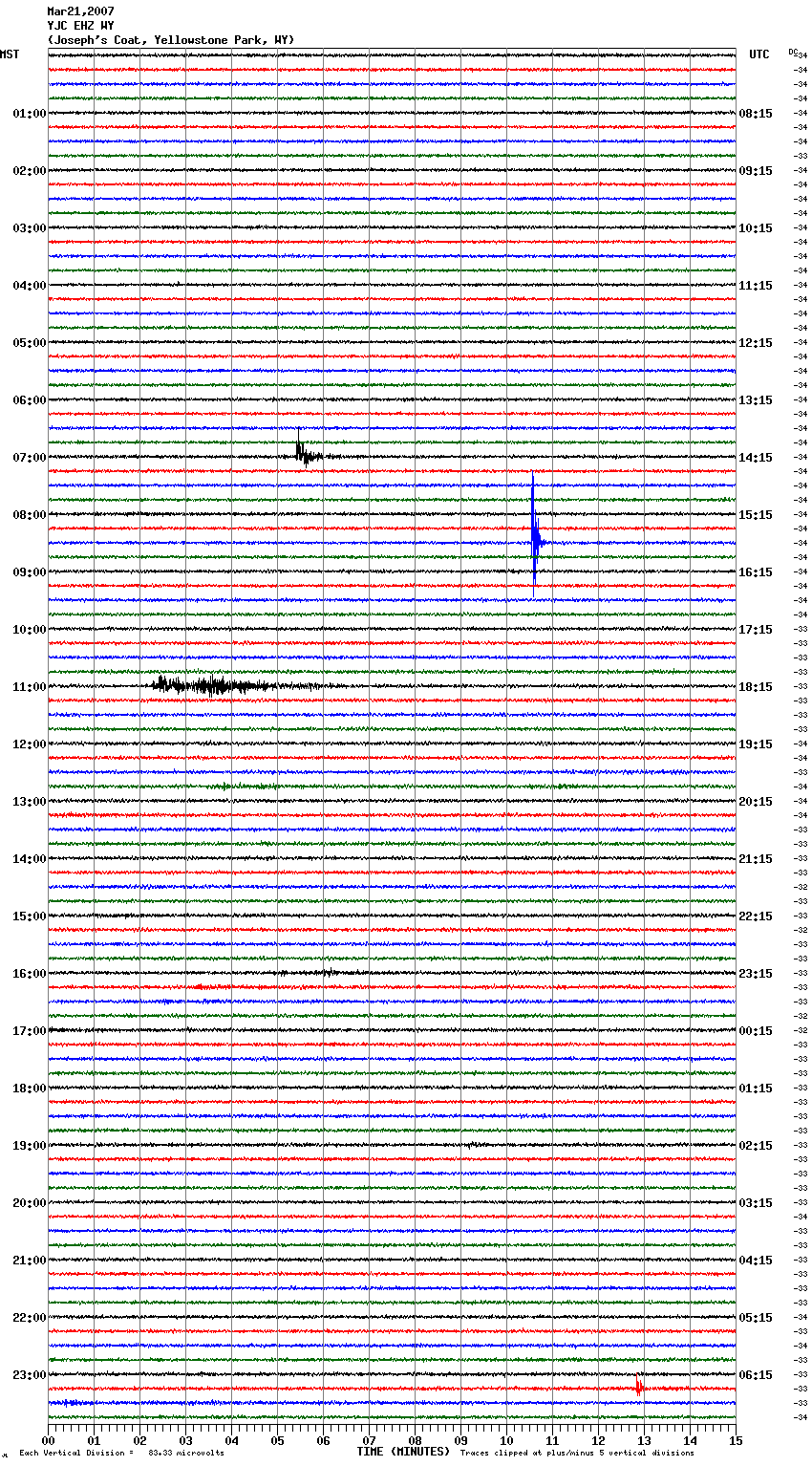Image resolution: width=812 pixels, height=1466 pixels.
Task: Select the 22:00 MST row label
Action: tap(29, 1318)
